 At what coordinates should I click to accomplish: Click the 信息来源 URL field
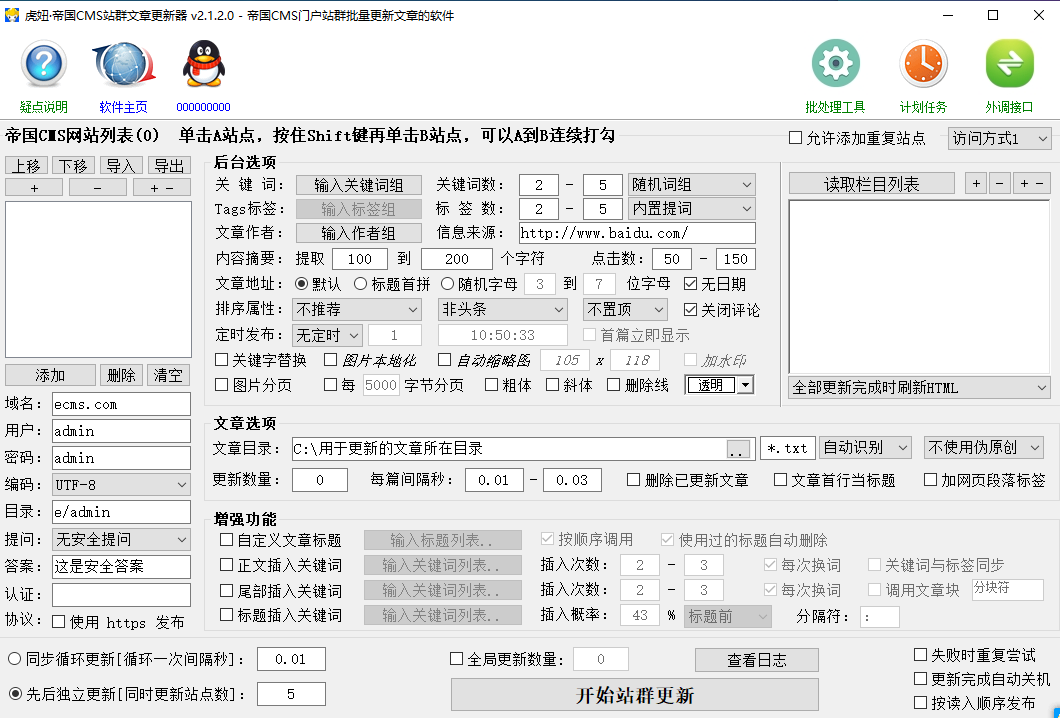point(637,233)
